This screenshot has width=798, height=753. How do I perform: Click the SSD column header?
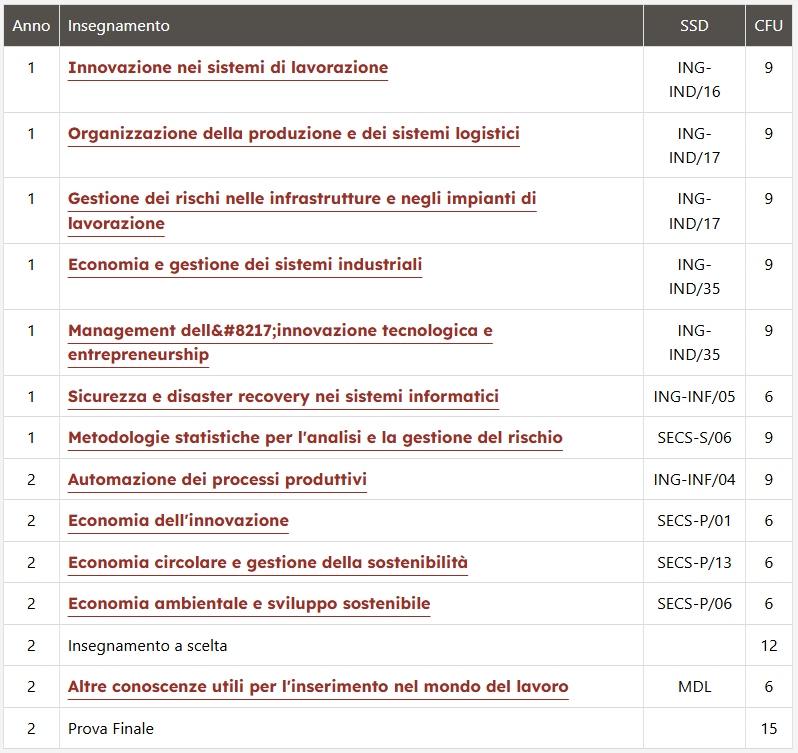(694, 25)
